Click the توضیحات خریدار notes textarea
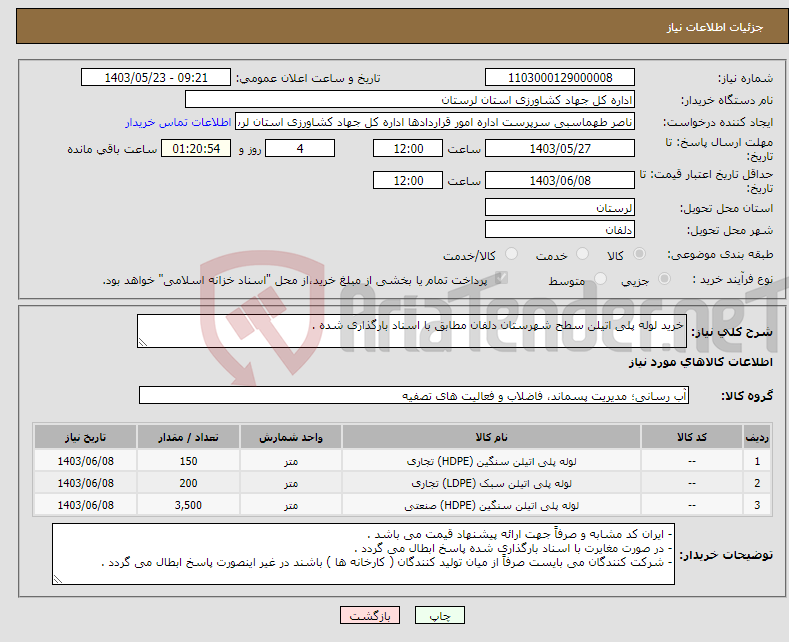 pyautogui.click(x=363, y=554)
